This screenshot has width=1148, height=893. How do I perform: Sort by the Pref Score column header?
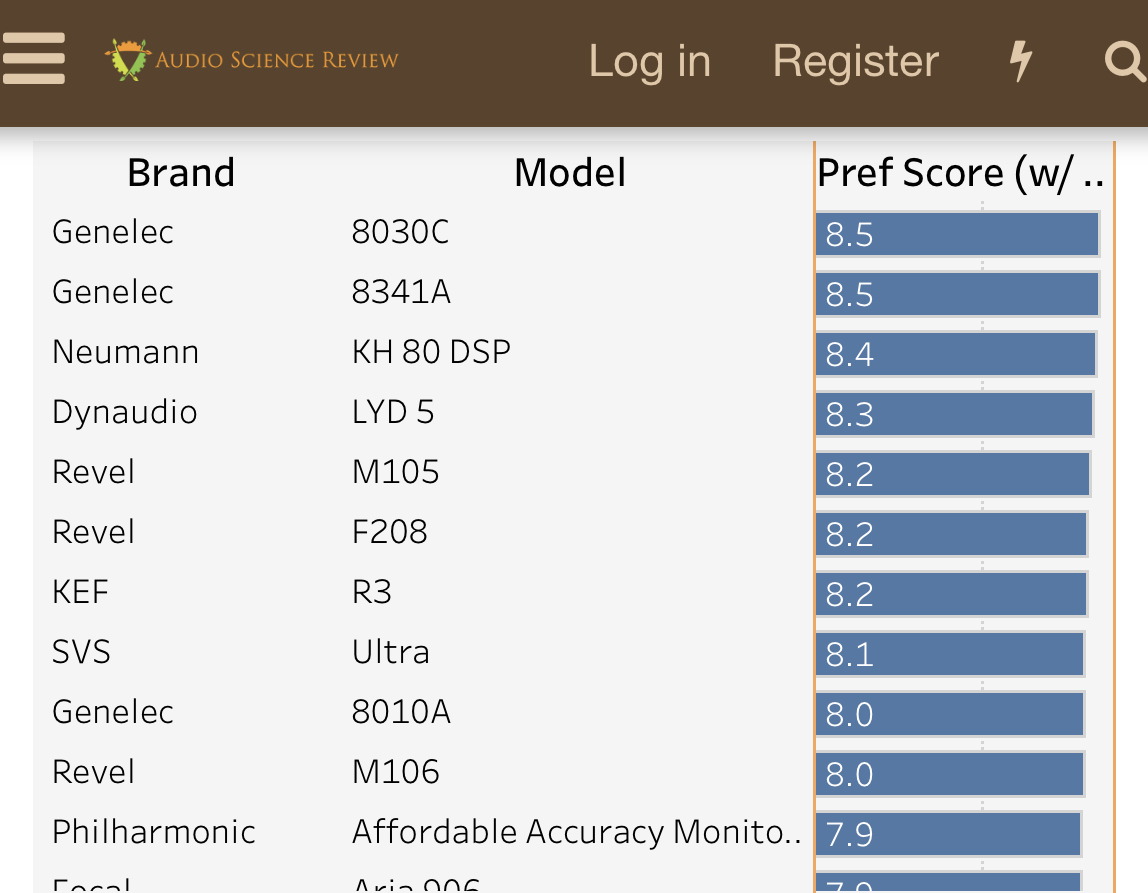click(x=961, y=173)
